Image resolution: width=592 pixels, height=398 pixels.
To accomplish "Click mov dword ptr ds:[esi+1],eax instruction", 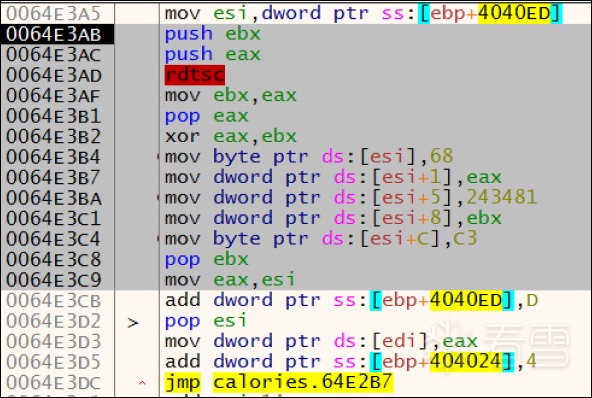I will point(333,177).
